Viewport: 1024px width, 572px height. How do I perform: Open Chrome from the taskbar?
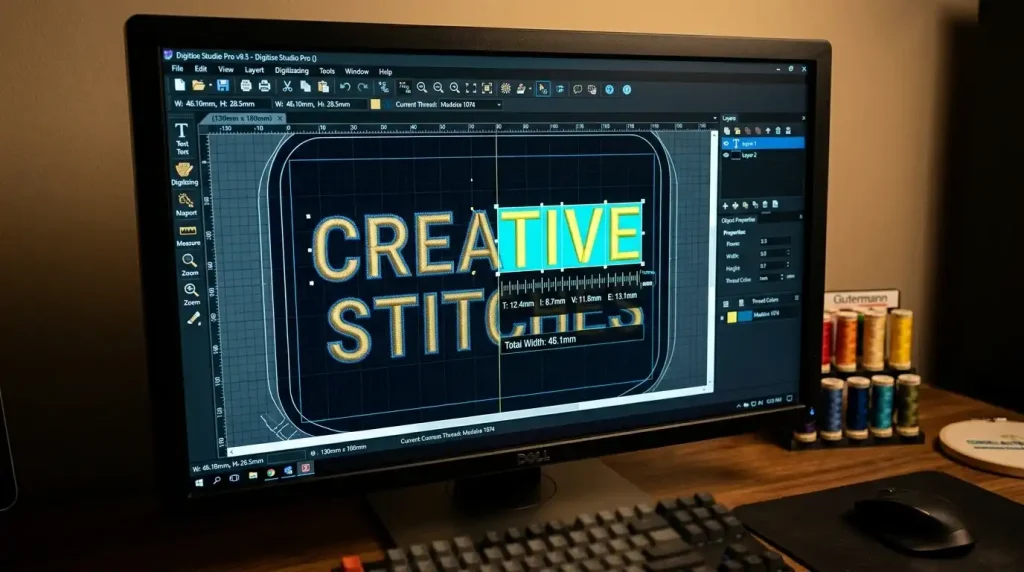coord(270,473)
